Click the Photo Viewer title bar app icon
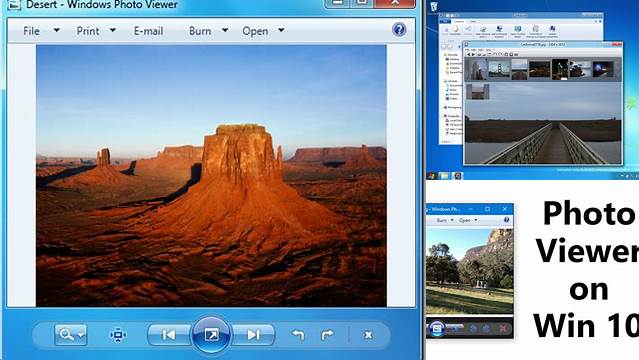 14,4
